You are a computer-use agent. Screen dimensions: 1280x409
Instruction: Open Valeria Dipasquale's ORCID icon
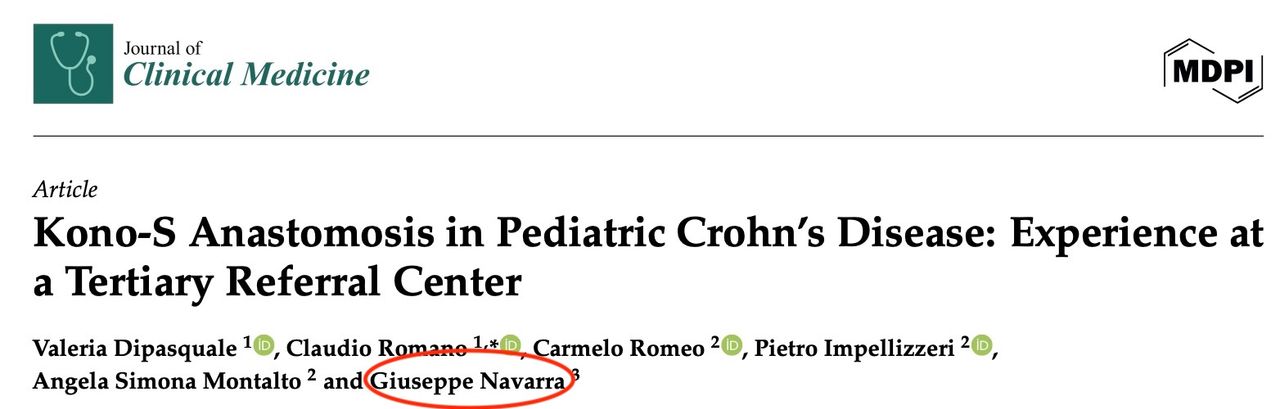pyautogui.click(x=264, y=346)
